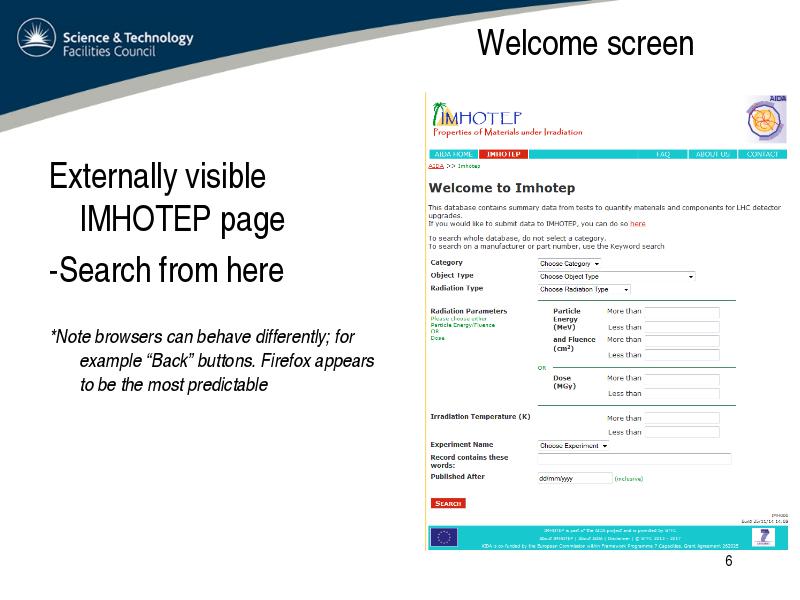Open the Choose Object Type dropdown

point(616,277)
